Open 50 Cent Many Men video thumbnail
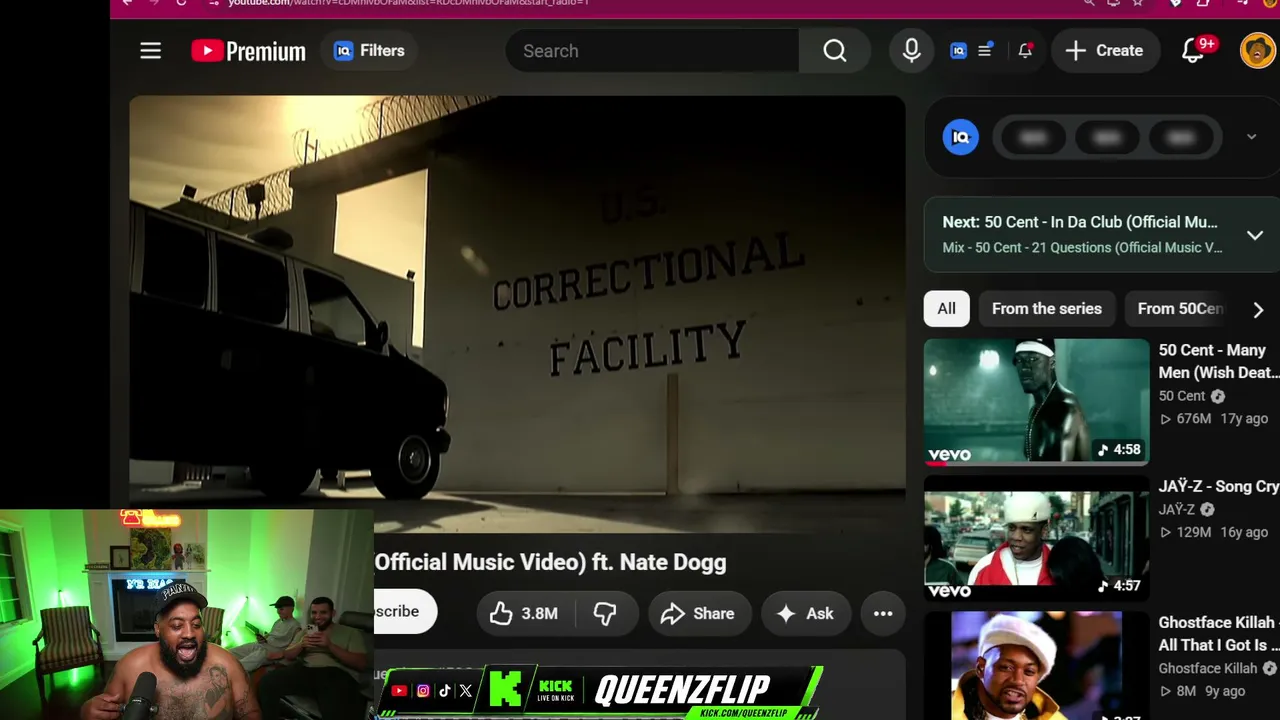Screen dimensions: 1280x720 click(1037, 402)
